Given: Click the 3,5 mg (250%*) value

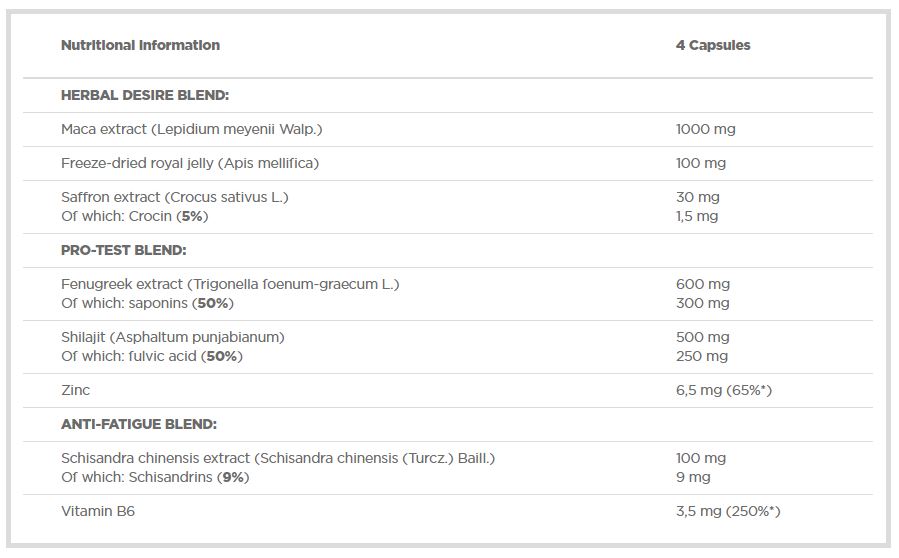Looking at the screenshot, I should pos(728,511).
